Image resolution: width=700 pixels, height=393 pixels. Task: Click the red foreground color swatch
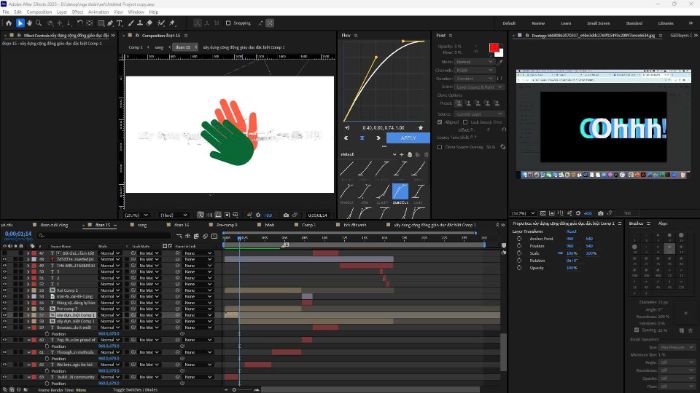pos(493,48)
